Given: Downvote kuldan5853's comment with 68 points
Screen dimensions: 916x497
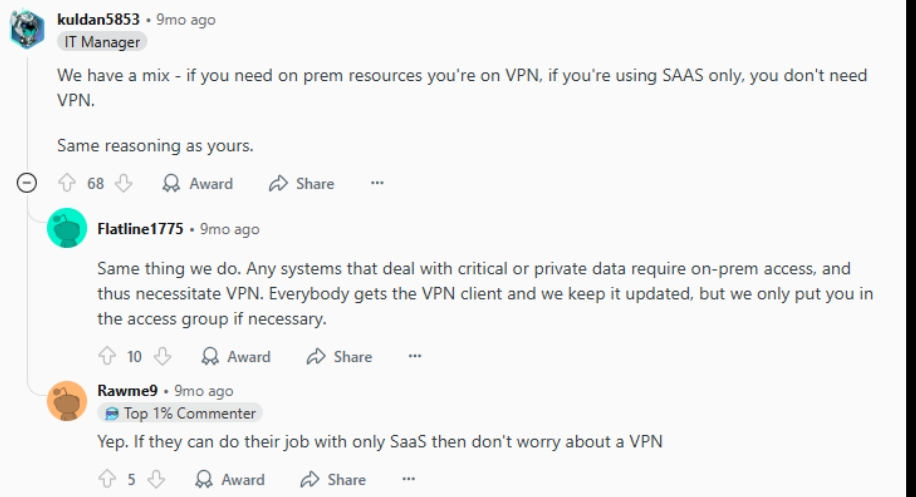Looking at the screenshot, I should pos(123,183).
